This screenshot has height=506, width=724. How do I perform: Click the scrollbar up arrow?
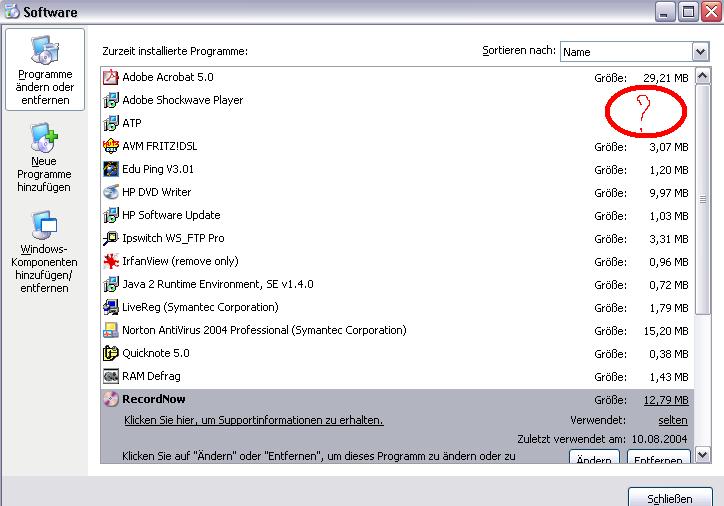point(703,76)
